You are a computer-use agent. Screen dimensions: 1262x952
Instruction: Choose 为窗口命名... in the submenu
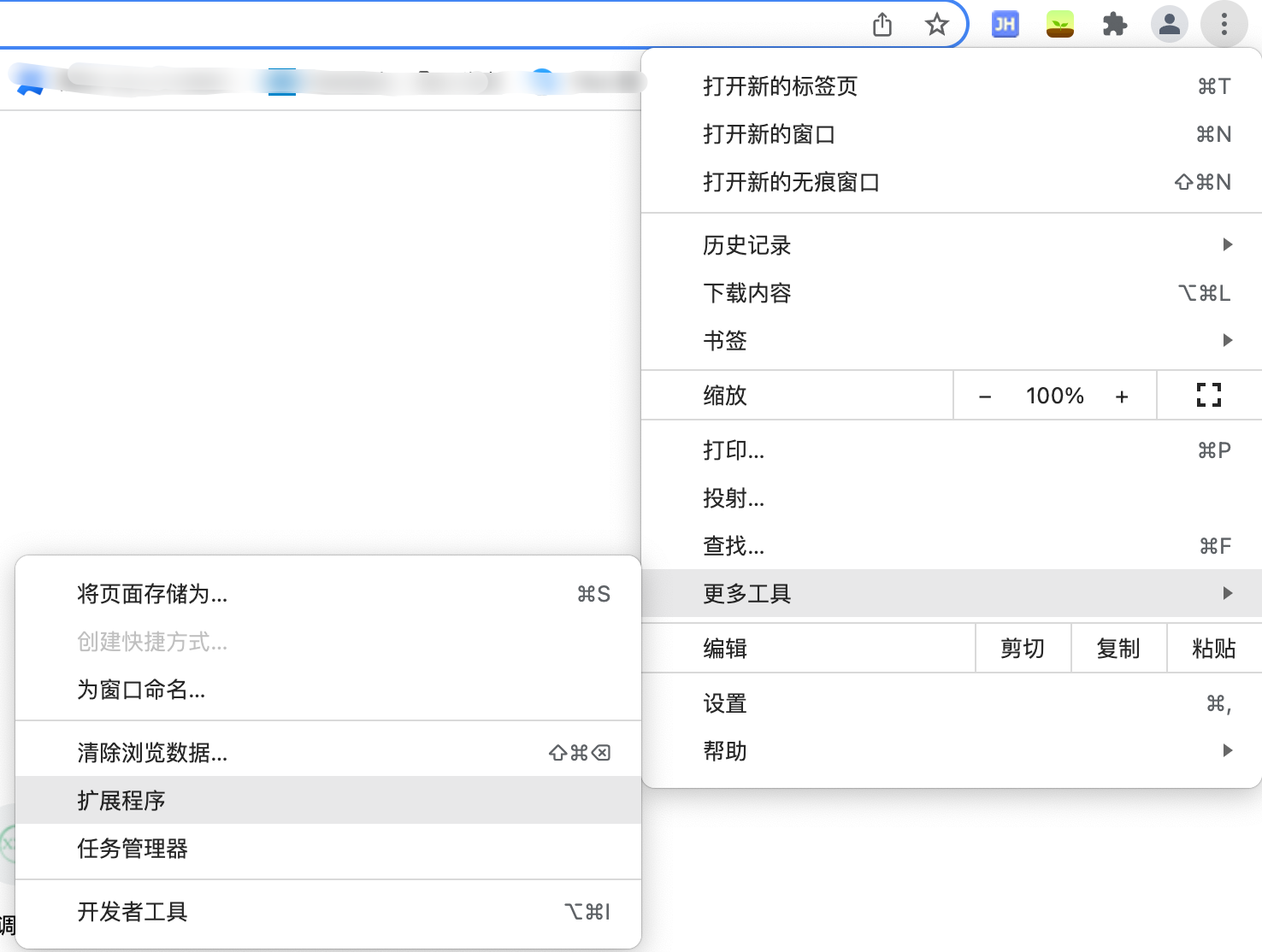point(328,690)
